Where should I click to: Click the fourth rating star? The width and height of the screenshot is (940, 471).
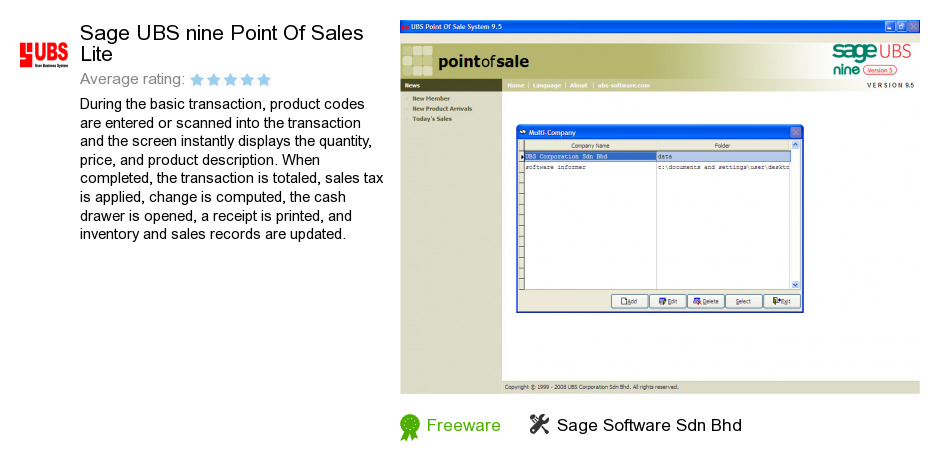point(247,80)
